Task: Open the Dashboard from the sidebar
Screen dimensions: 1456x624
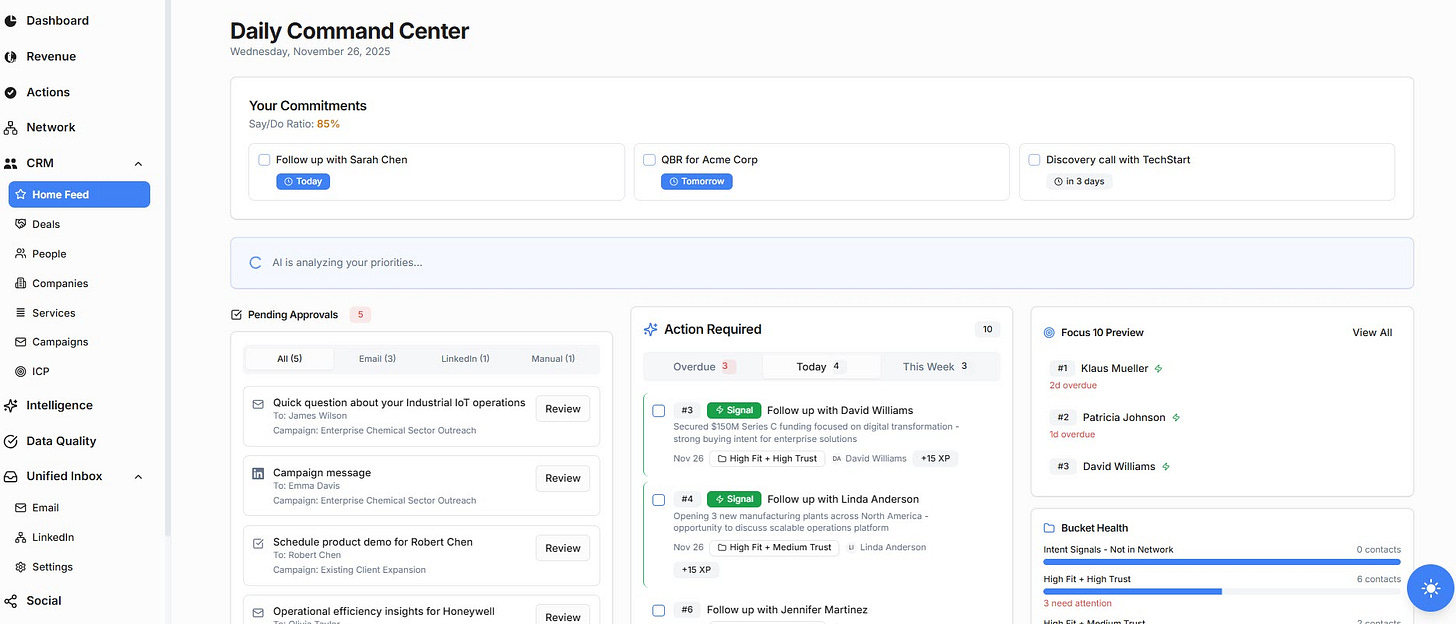Action: pyautogui.click(x=57, y=20)
